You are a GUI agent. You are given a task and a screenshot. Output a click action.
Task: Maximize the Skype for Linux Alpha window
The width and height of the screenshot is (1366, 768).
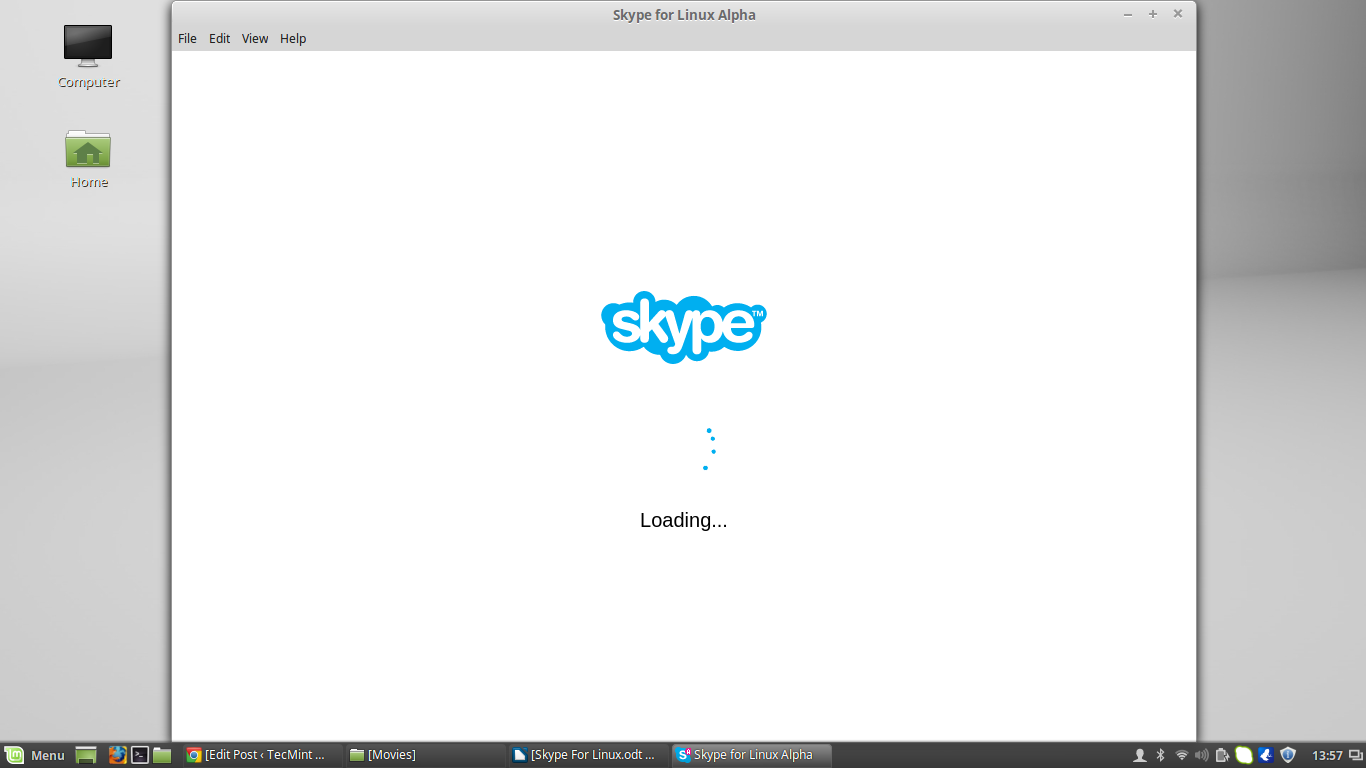(x=1153, y=14)
